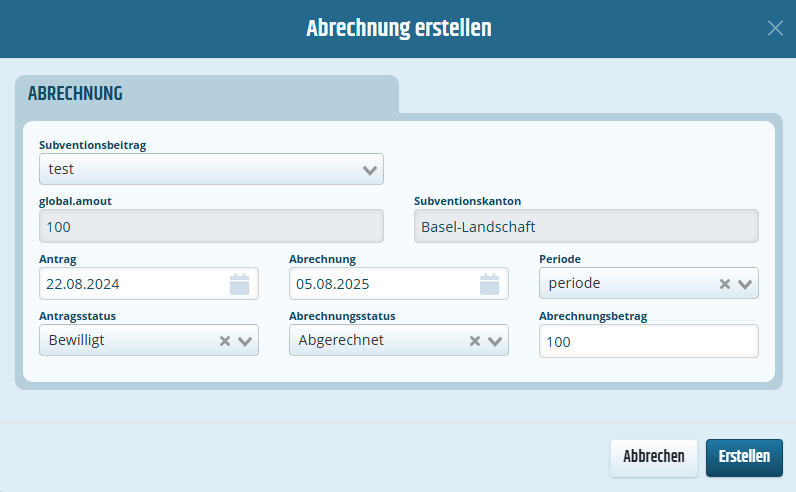796x492 pixels.
Task: Click the global.amout label
Action: click(x=75, y=201)
